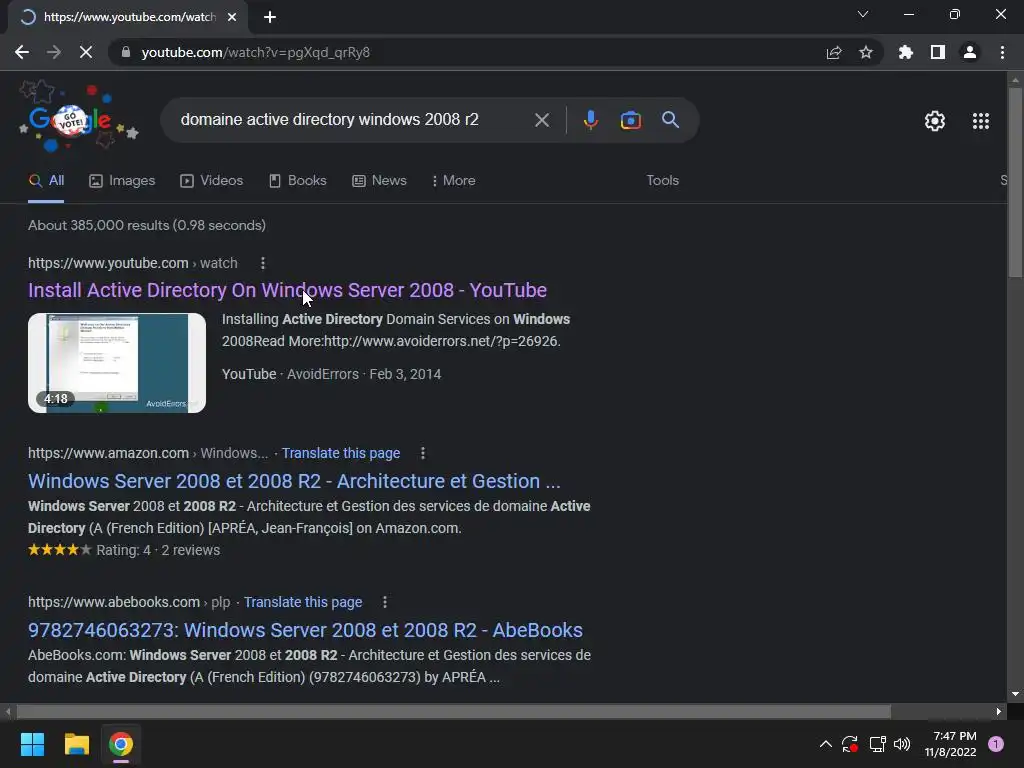This screenshot has width=1024, height=768.
Task: Open search Tools options
Action: coord(662,181)
